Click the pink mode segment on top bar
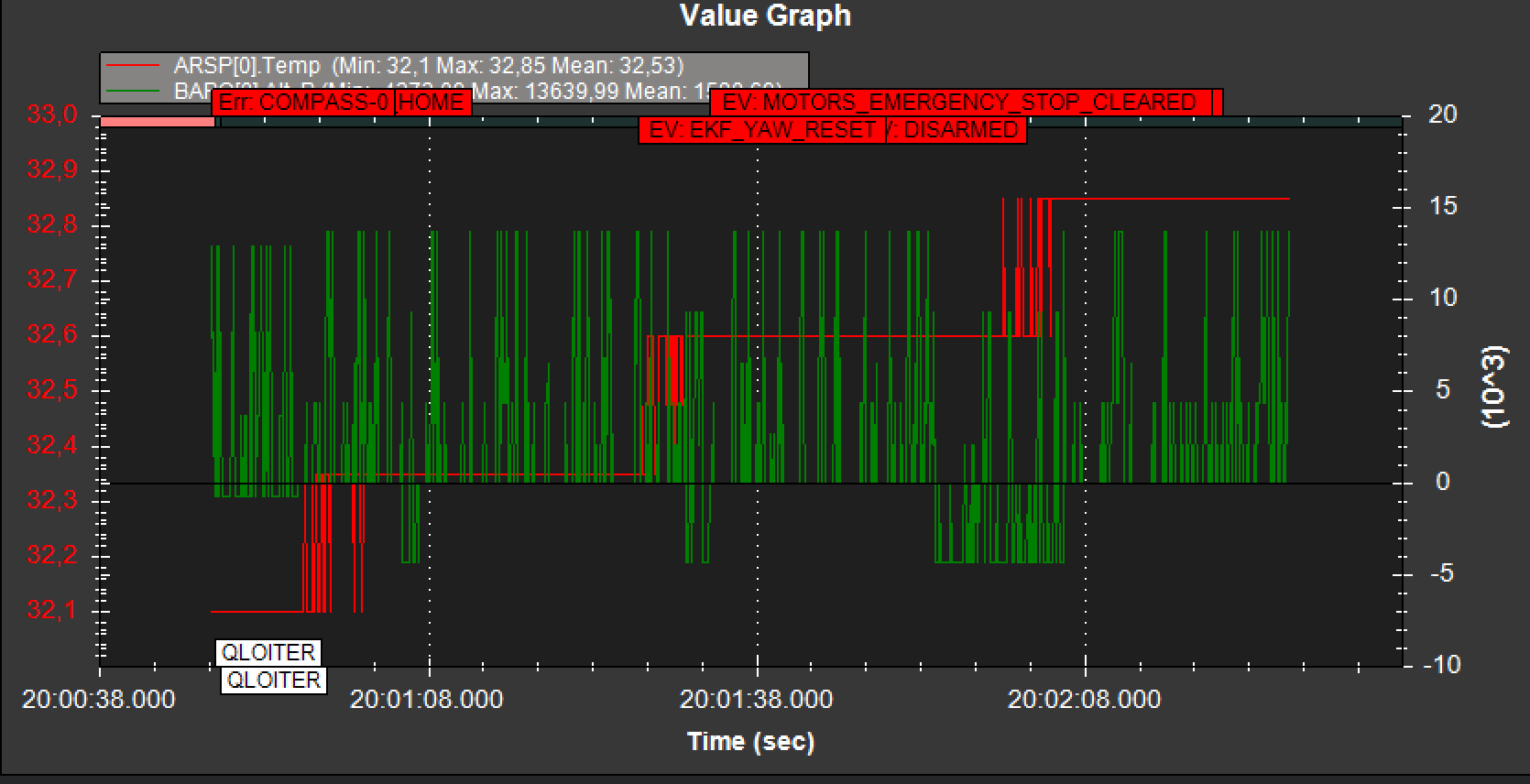This screenshot has width=1530, height=784. (x=157, y=121)
